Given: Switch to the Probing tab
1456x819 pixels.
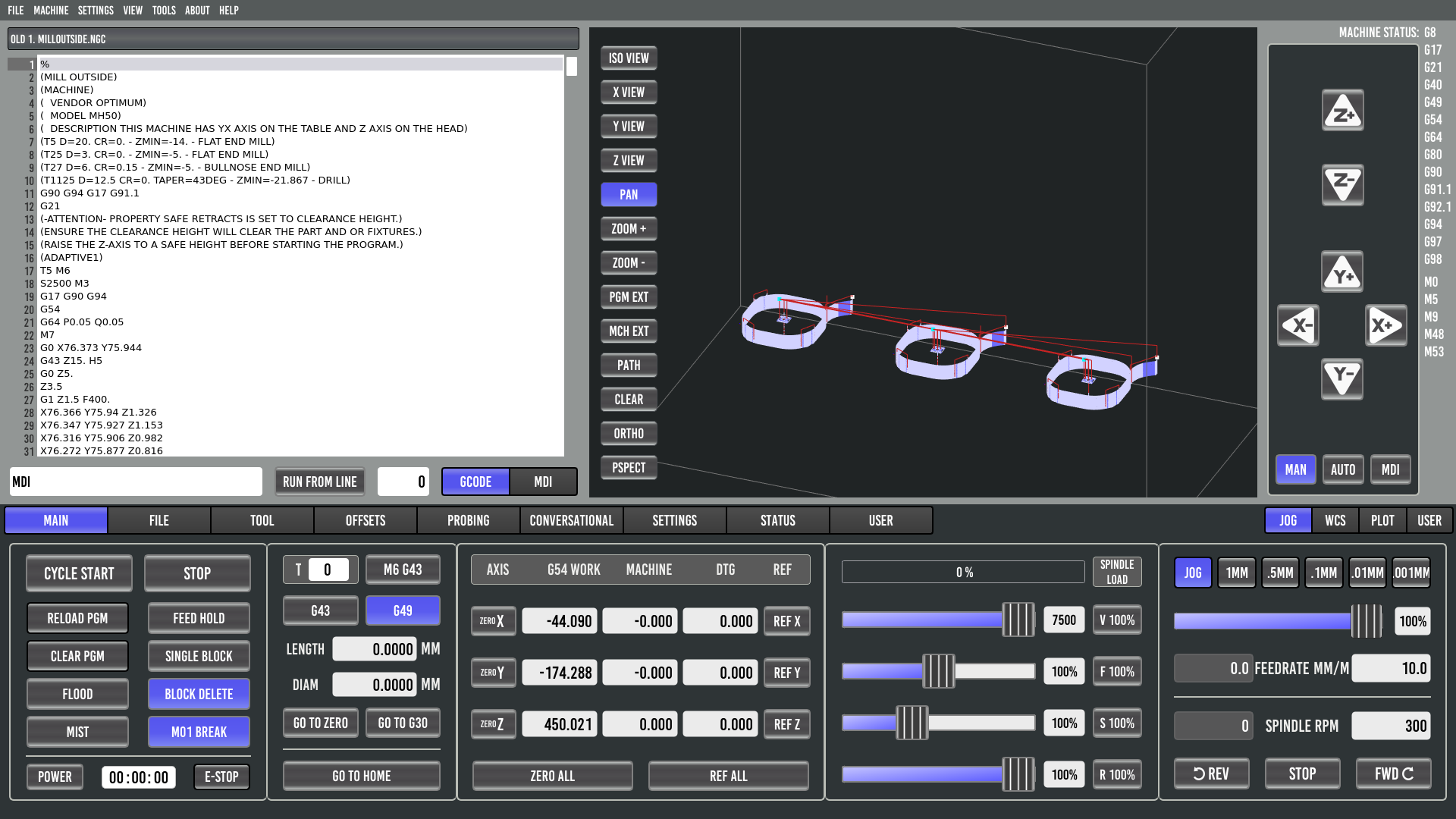Looking at the screenshot, I should tap(468, 520).
